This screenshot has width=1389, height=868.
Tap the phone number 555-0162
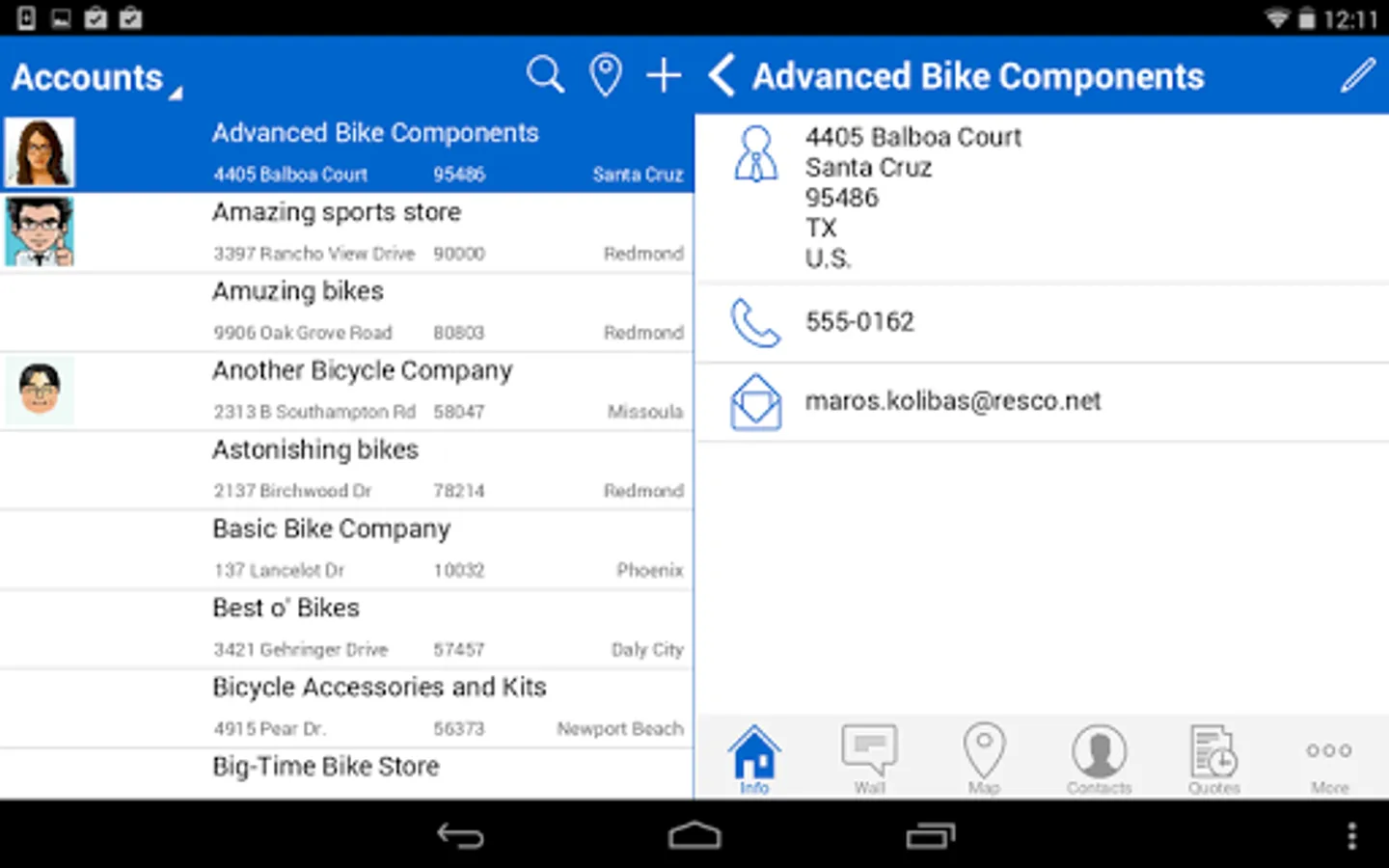(859, 322)
